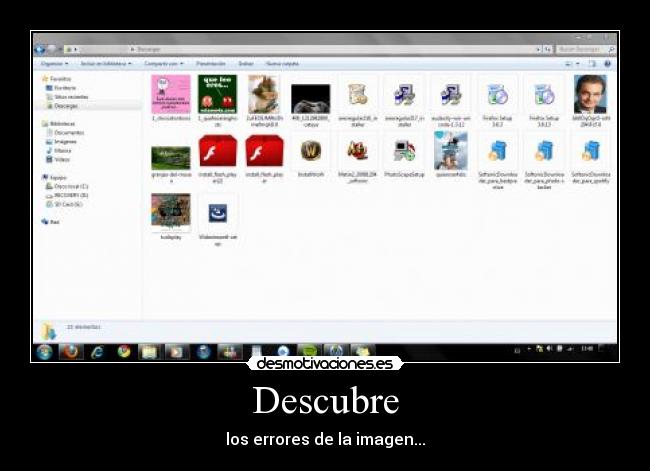
Task: Select the InstallWoW icon
Action: [310, 151]
